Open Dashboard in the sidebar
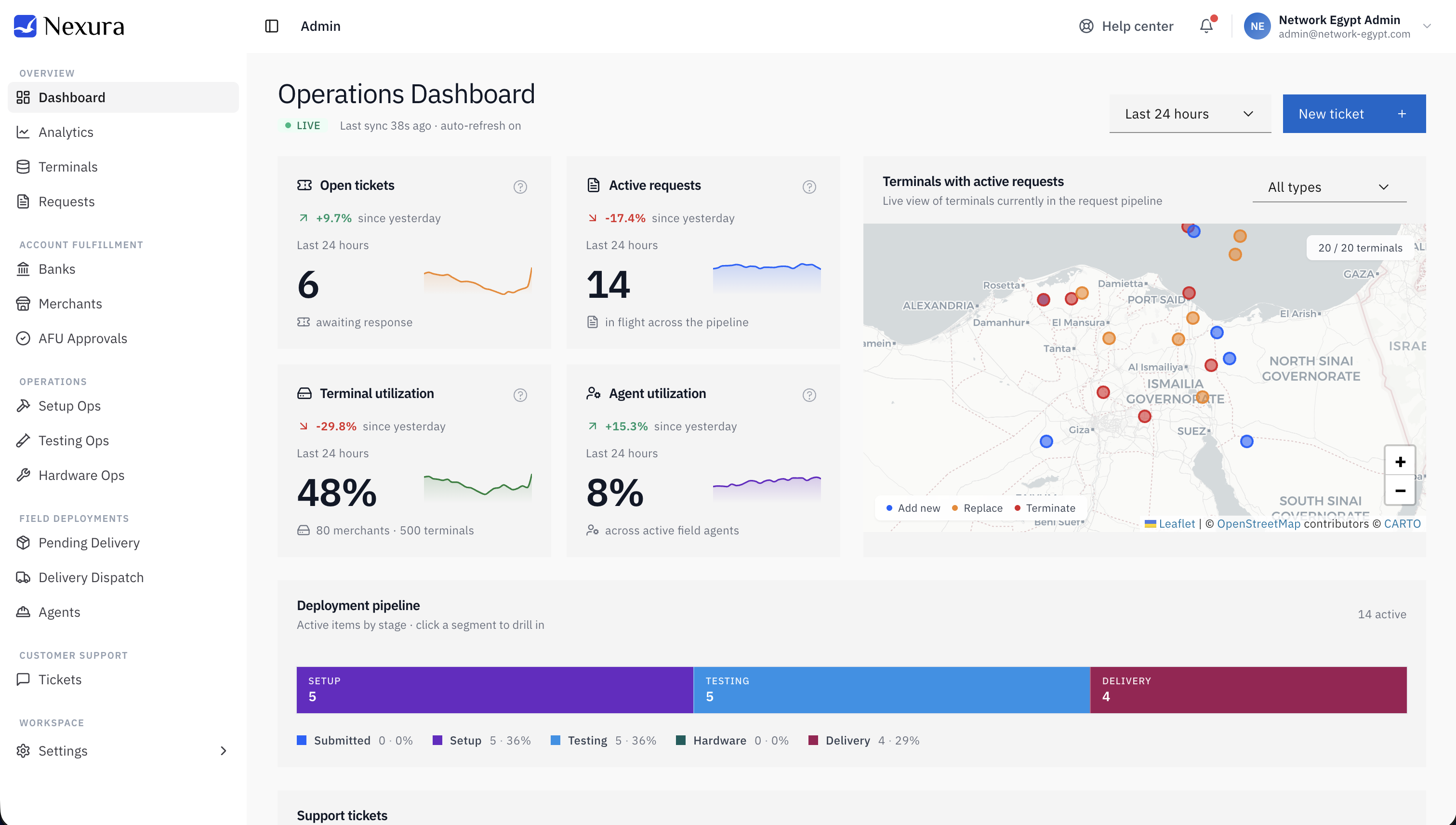Viewport: 1456px width, 825px height. coord(123,97)
